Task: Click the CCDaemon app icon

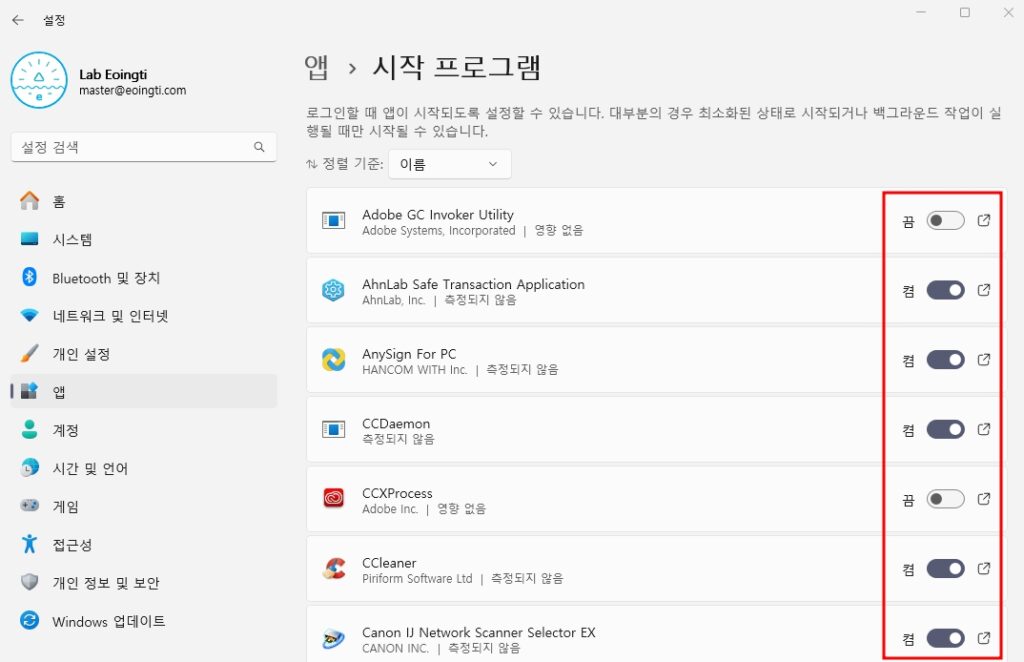Action: click(334, 430)
